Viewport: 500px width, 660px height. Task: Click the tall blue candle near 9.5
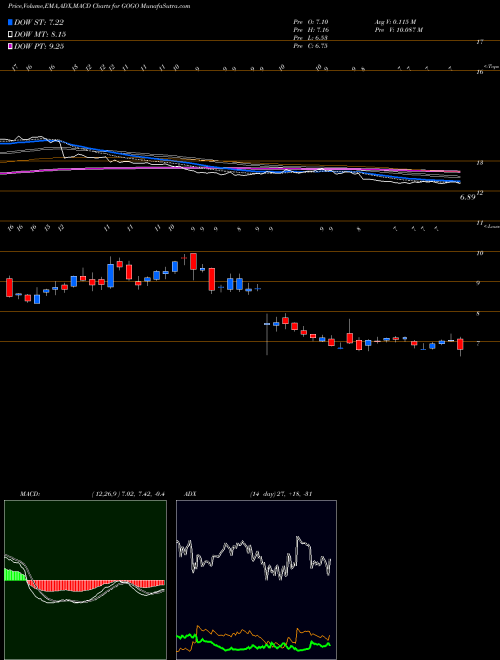111,276
